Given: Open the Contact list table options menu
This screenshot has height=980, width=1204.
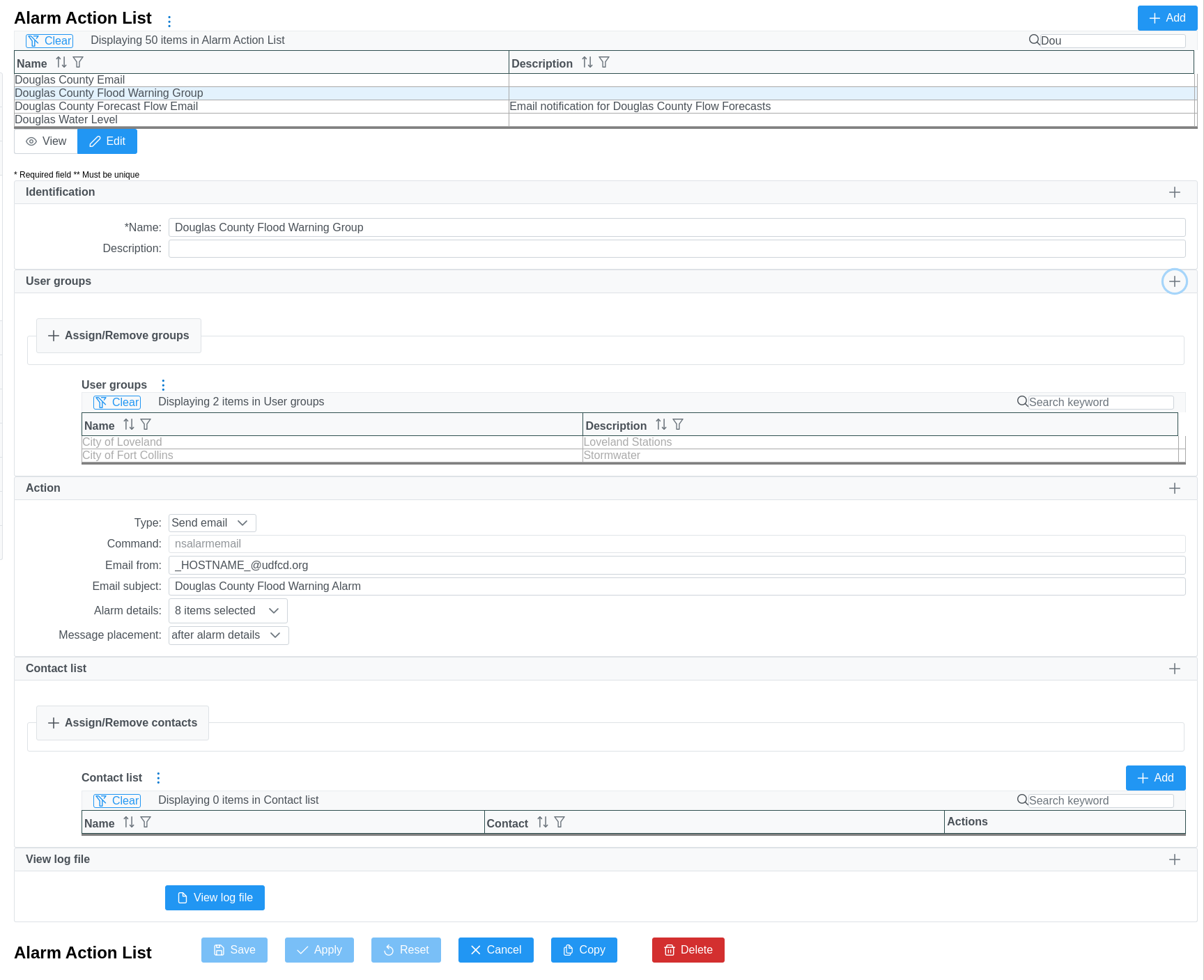Looking at the screenshot, I should pyautogui.click(x=159, y=778).
